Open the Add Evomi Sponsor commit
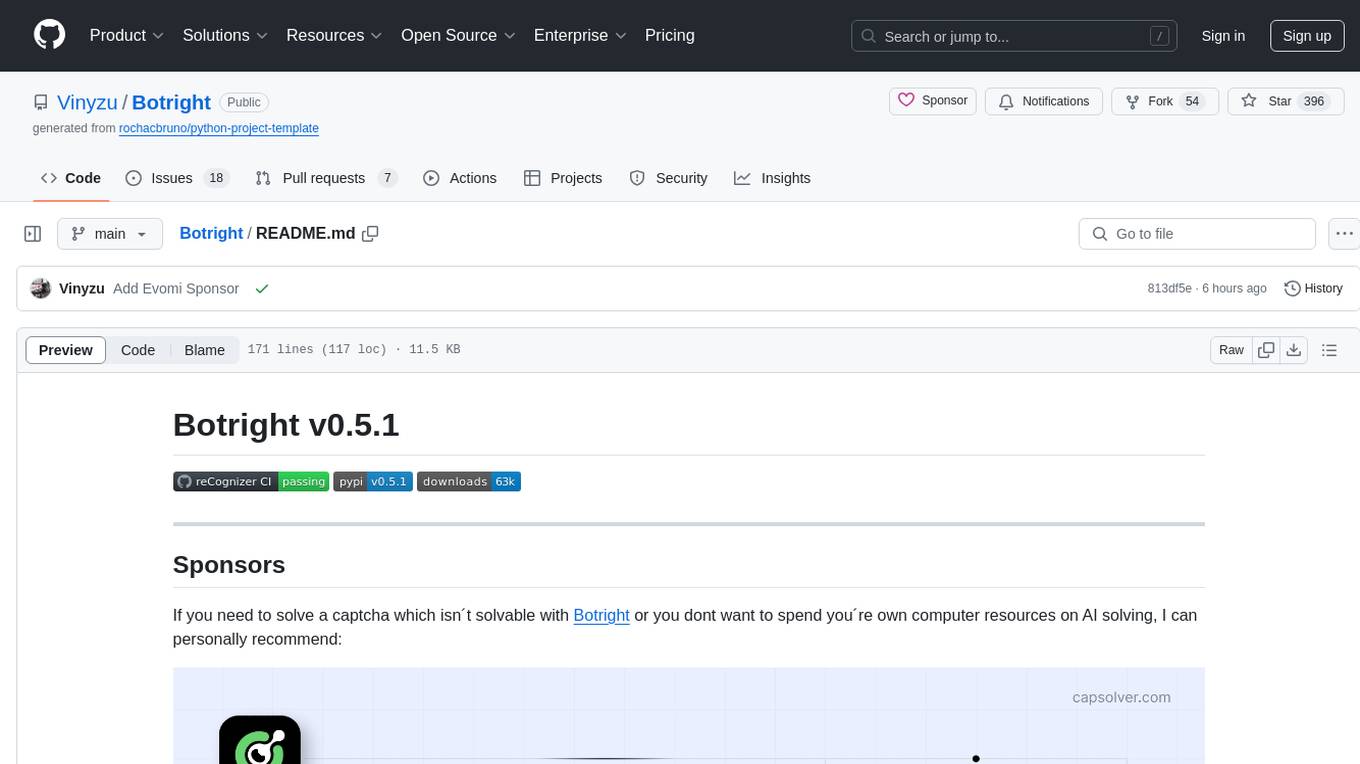This screenshot has height=764, width=1360. 176,288
